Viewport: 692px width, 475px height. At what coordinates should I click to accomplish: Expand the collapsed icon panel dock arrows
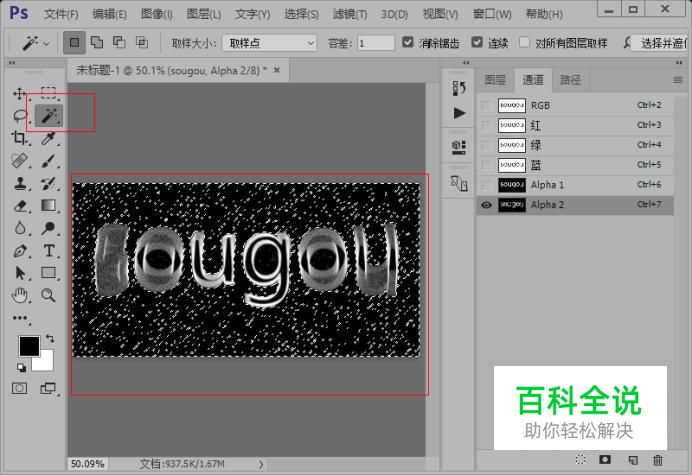tap(466, 63)
